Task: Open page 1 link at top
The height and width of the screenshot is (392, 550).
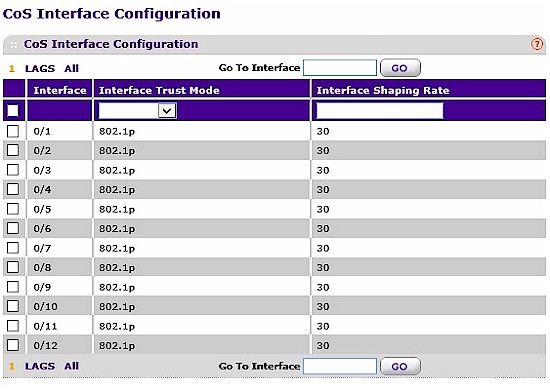Action: 12,69
